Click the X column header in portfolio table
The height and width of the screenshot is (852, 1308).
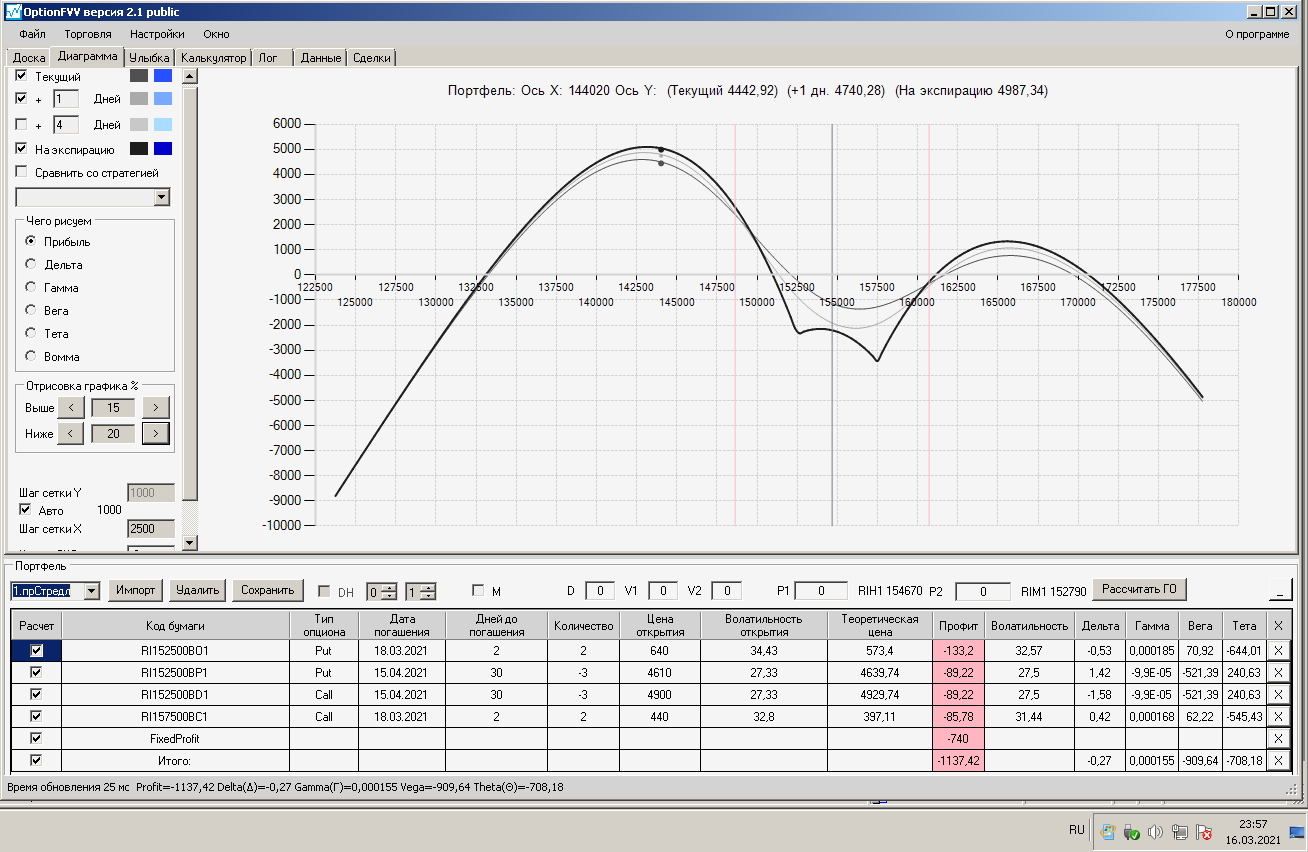coord(1278,625)
